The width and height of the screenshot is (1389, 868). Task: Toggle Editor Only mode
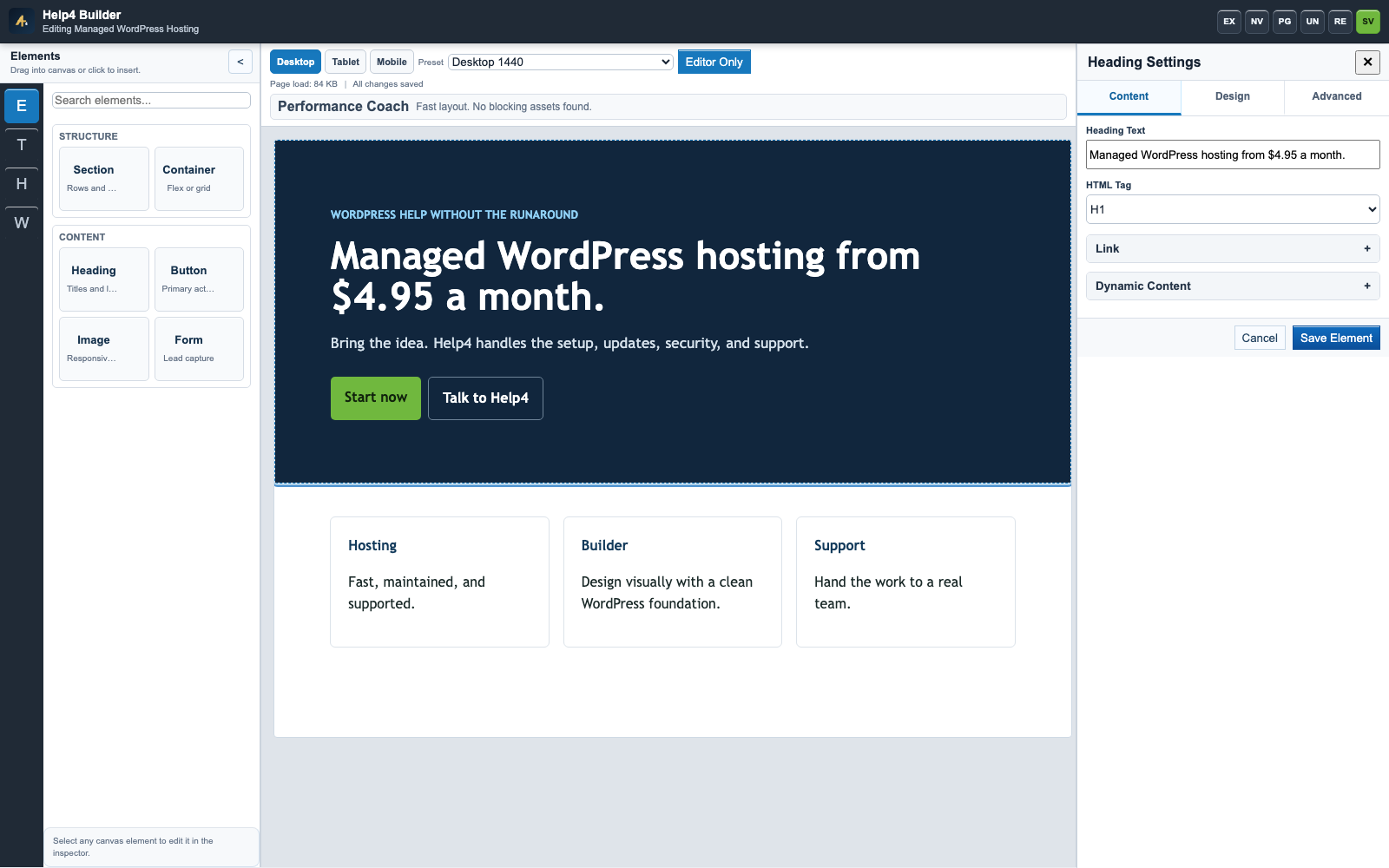pos(714,62)
